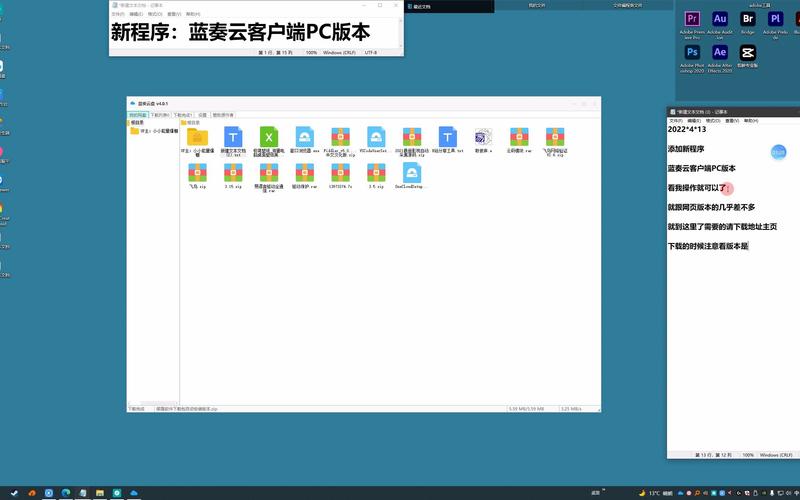Select the 新建文本文档 txt file icon

click(x=233, y=137)
